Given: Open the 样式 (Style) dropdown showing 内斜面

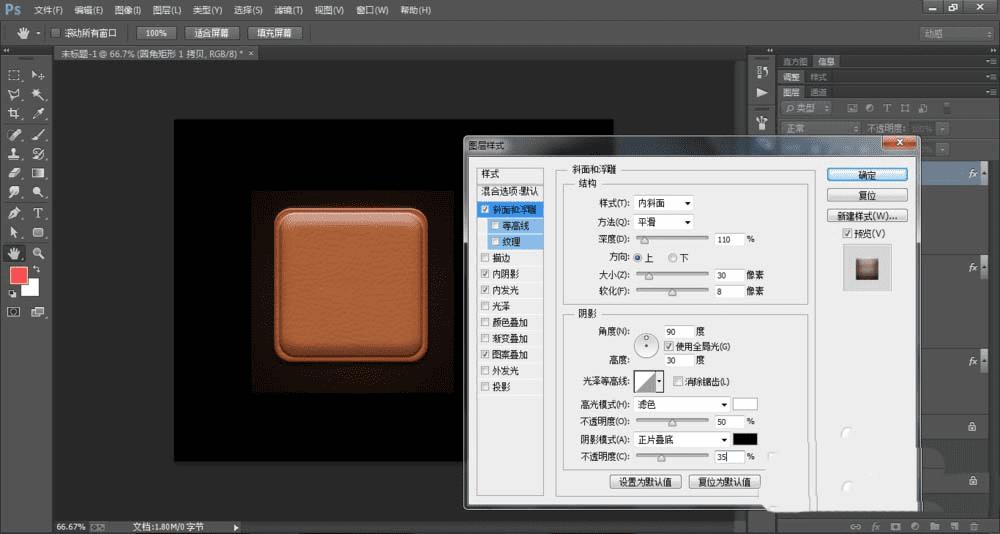Looking at the screenshot, I should [664, 203].
